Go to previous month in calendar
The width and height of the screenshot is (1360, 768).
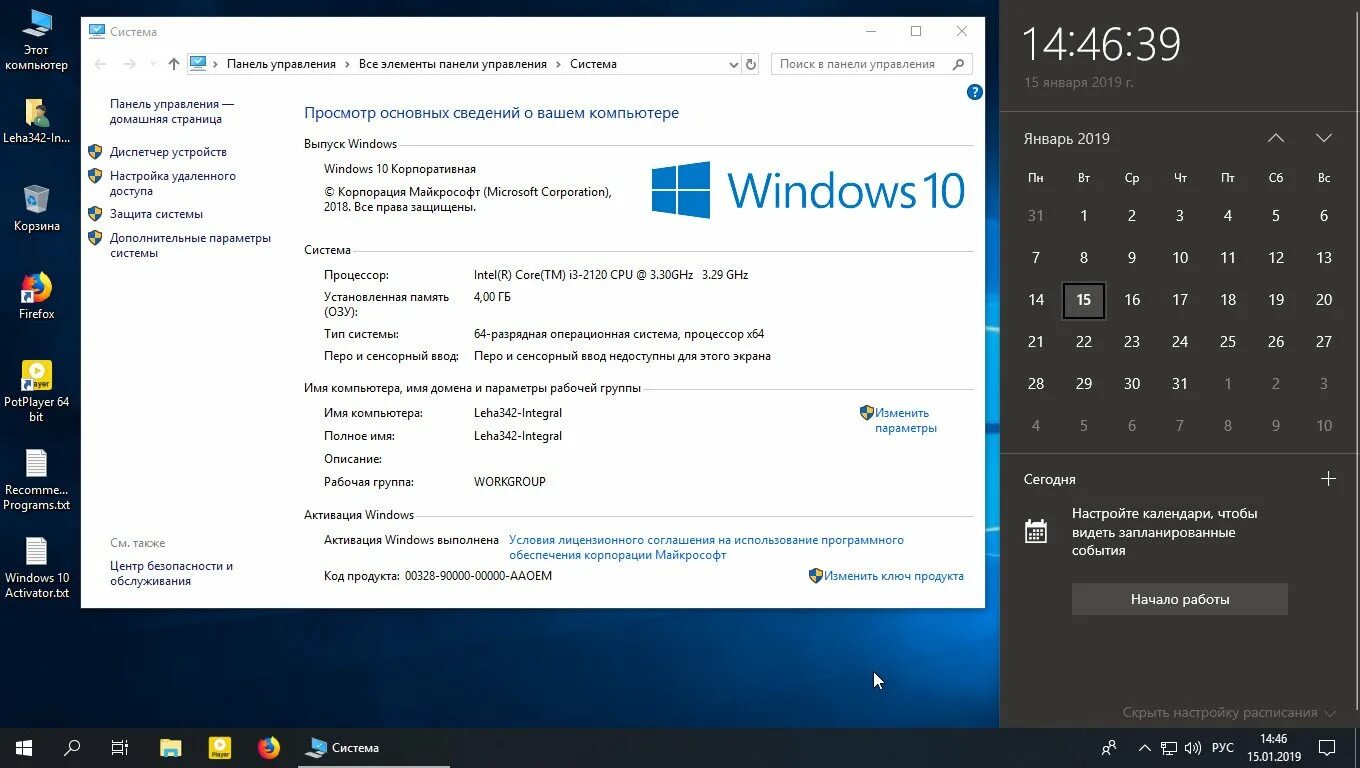click(x=1276, y=138)
